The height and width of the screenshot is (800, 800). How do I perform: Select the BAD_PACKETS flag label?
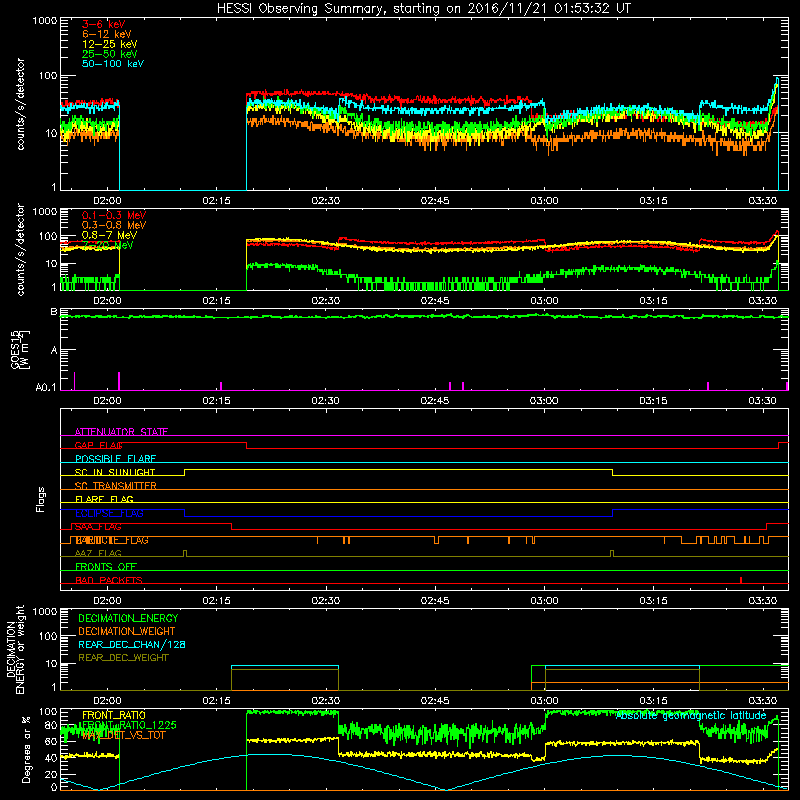click(109, 580)
